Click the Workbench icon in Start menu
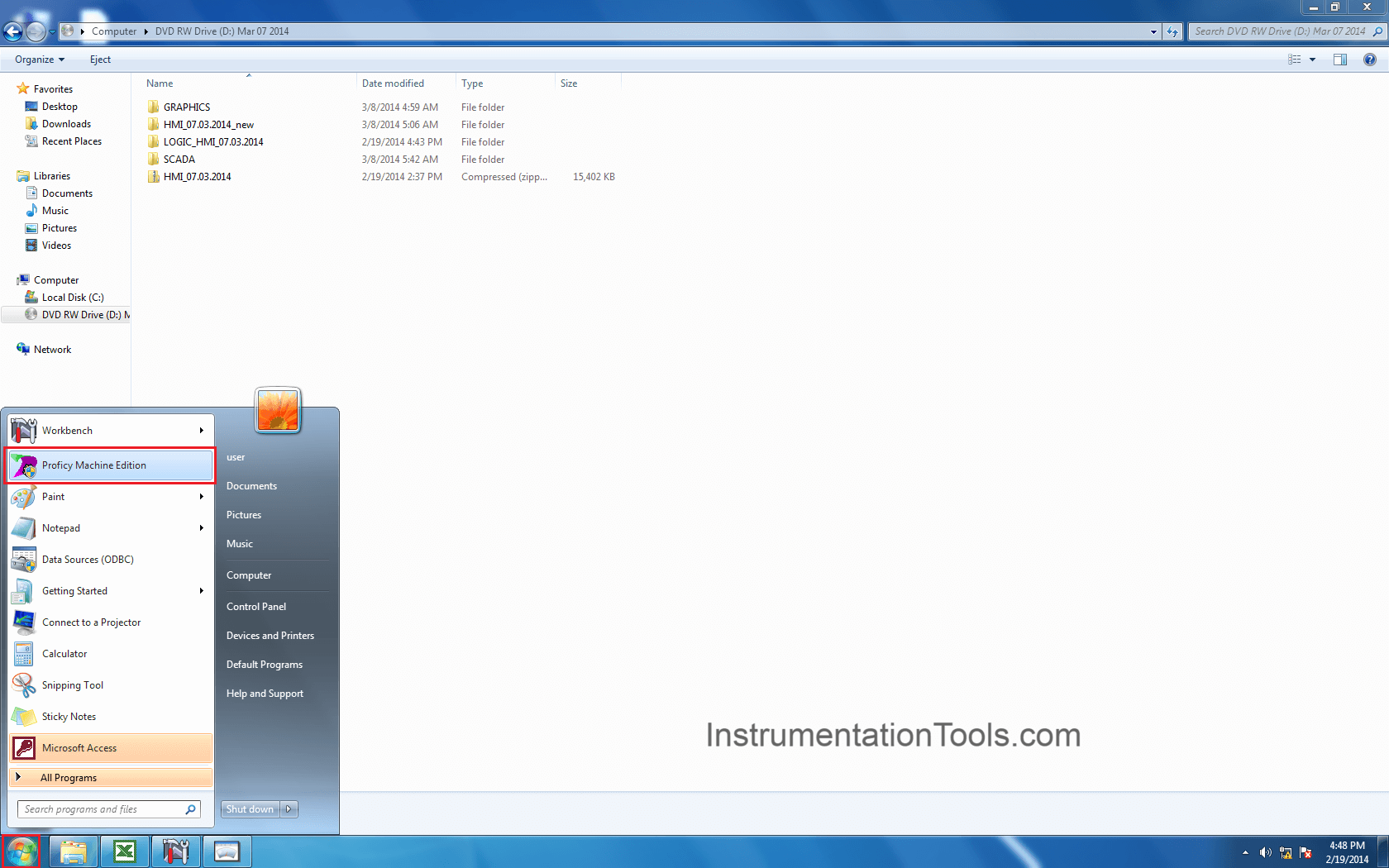 [24, 431]
